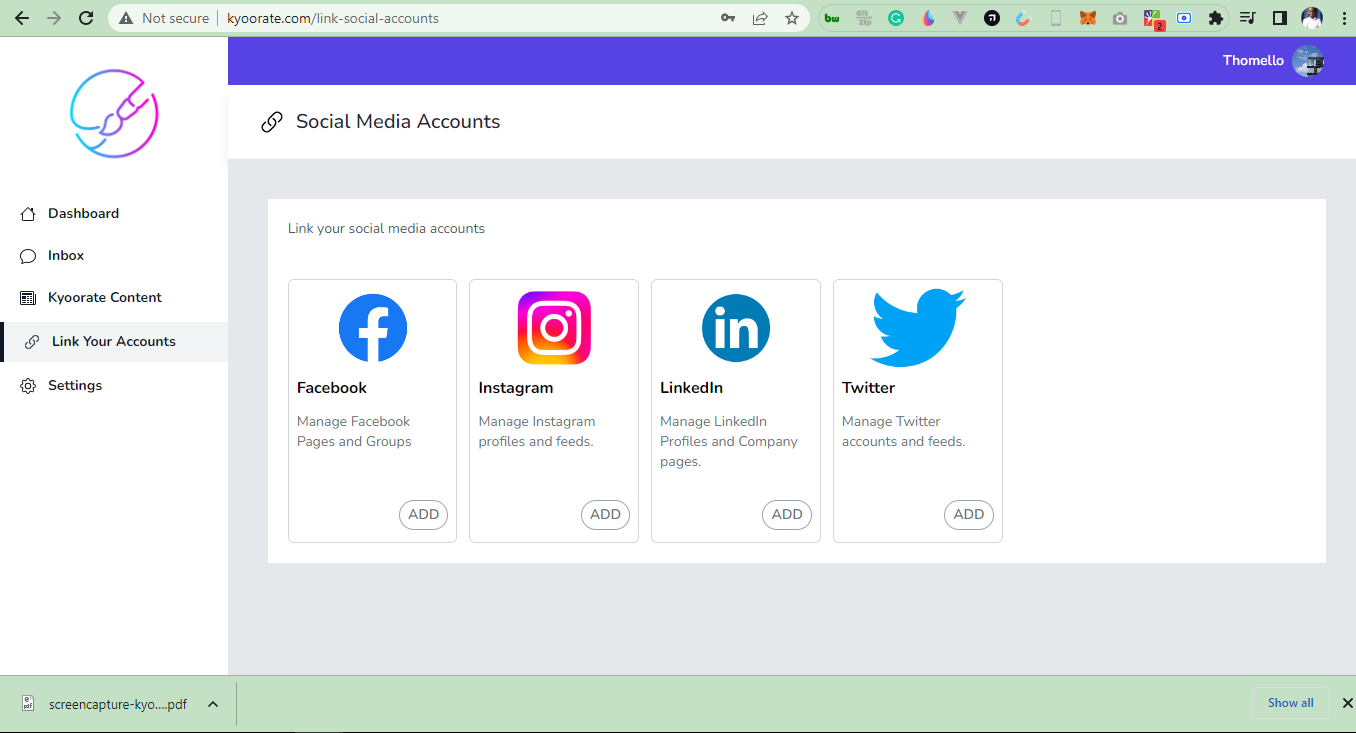Viewport: 1356px width, 733px height.
Task: Click Show all downloads button
Action: [1290, 703]
